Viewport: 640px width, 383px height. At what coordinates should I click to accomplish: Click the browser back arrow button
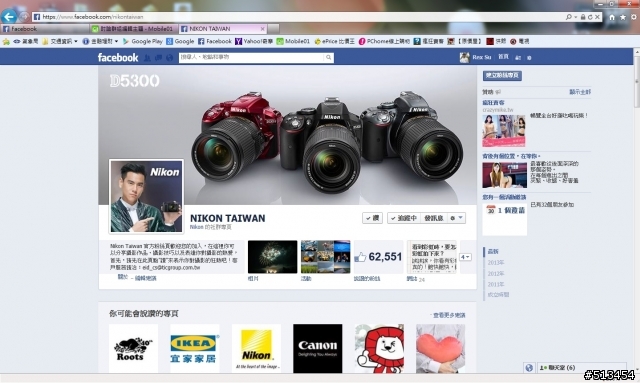click(x=9, y=17)
